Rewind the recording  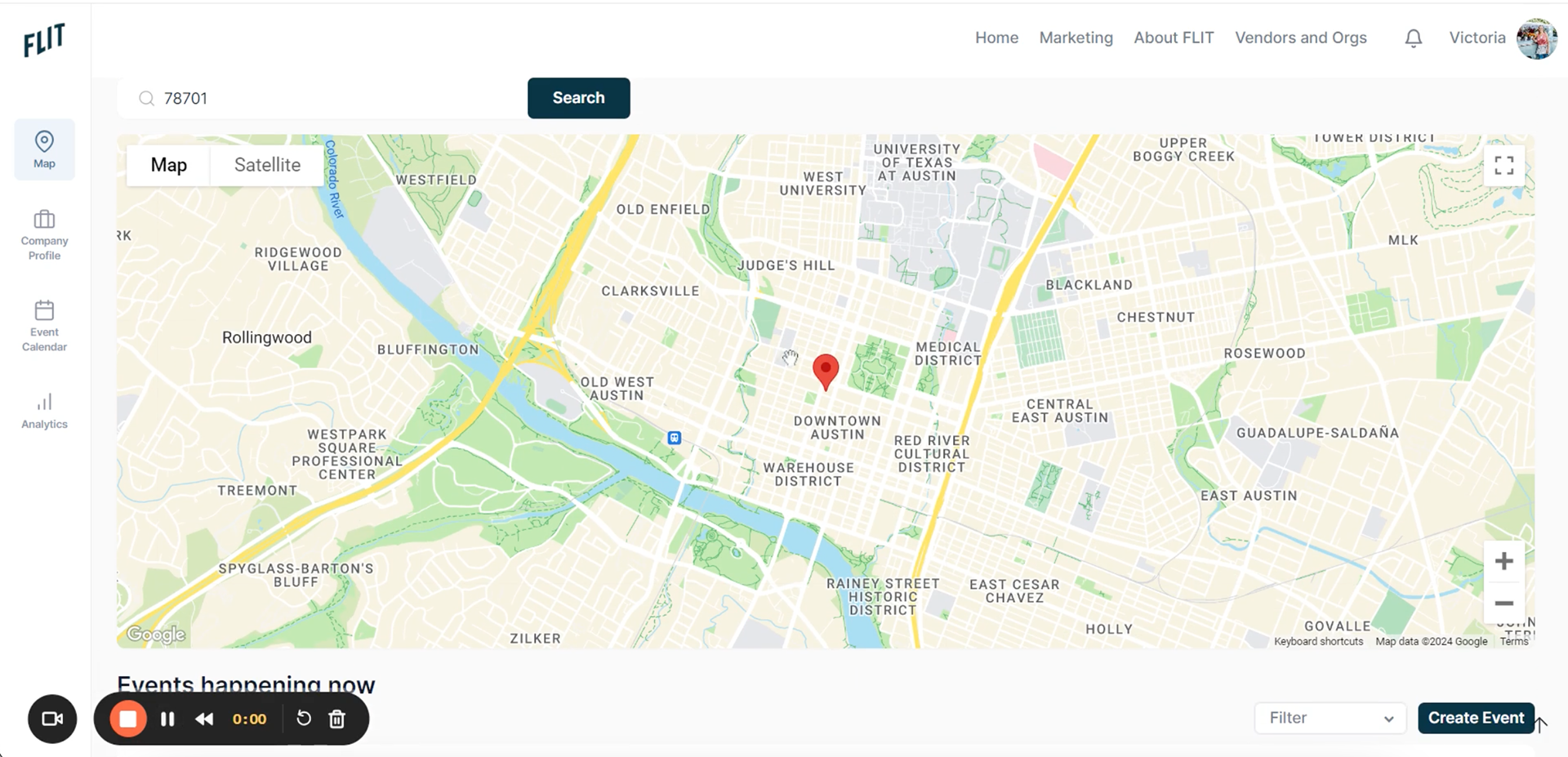204,719
